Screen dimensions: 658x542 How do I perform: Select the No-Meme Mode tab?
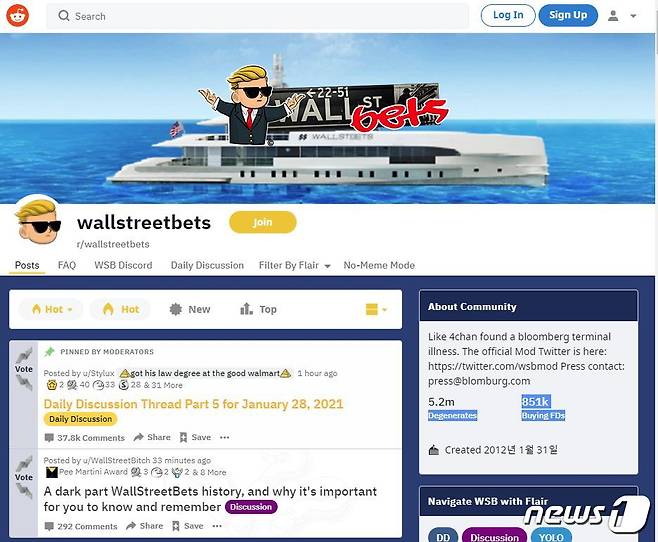[379, 266]
